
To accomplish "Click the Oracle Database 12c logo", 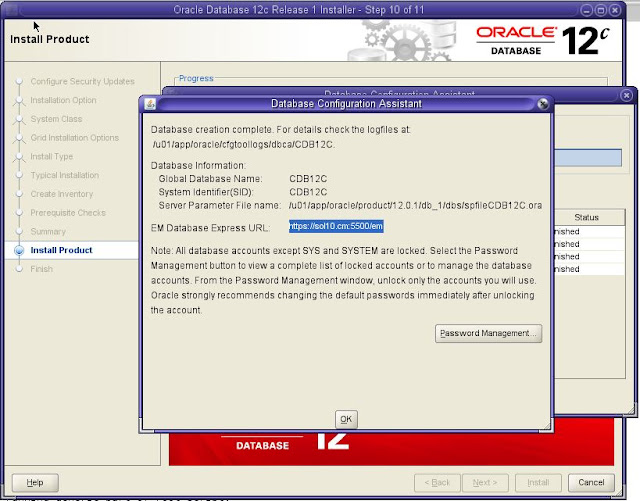I will [x=543, y=40].
